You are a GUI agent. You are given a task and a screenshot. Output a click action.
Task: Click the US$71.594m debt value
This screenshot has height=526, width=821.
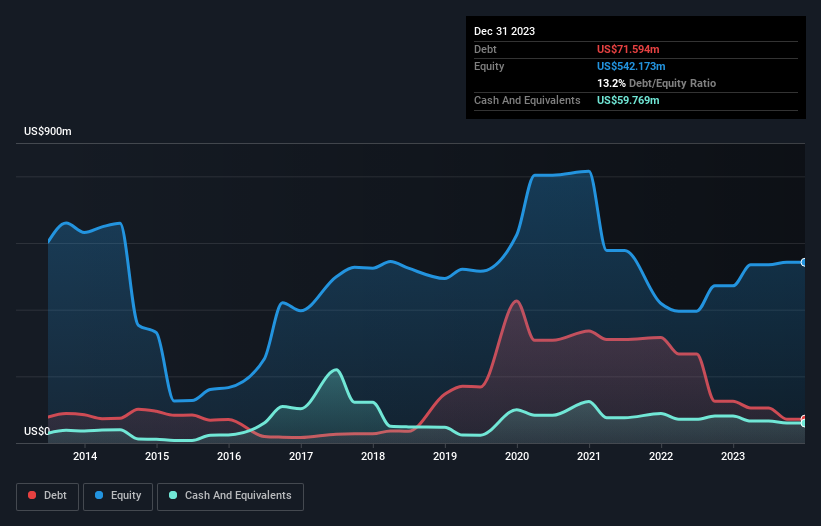point(628,49)
